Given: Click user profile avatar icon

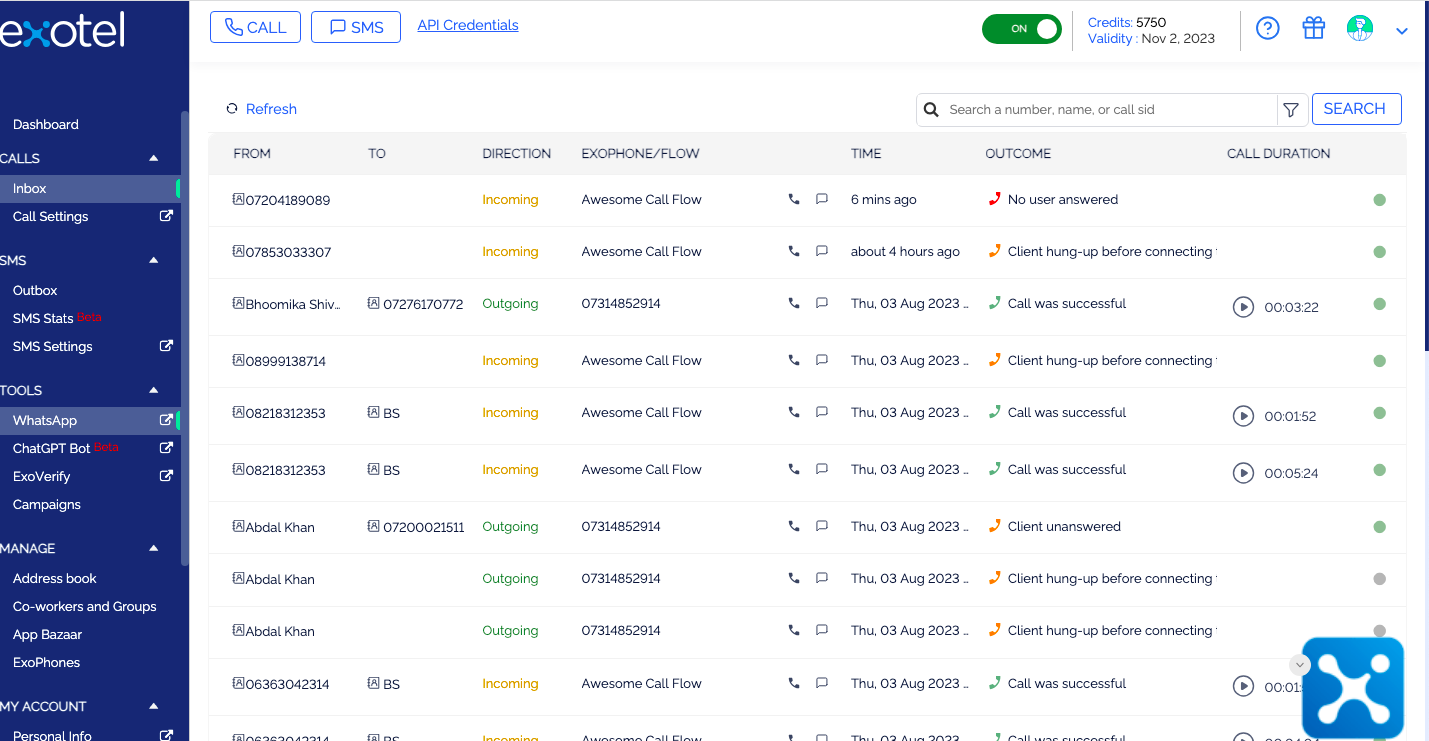Looking at the screenshot, I should (x=1359, y=29).
